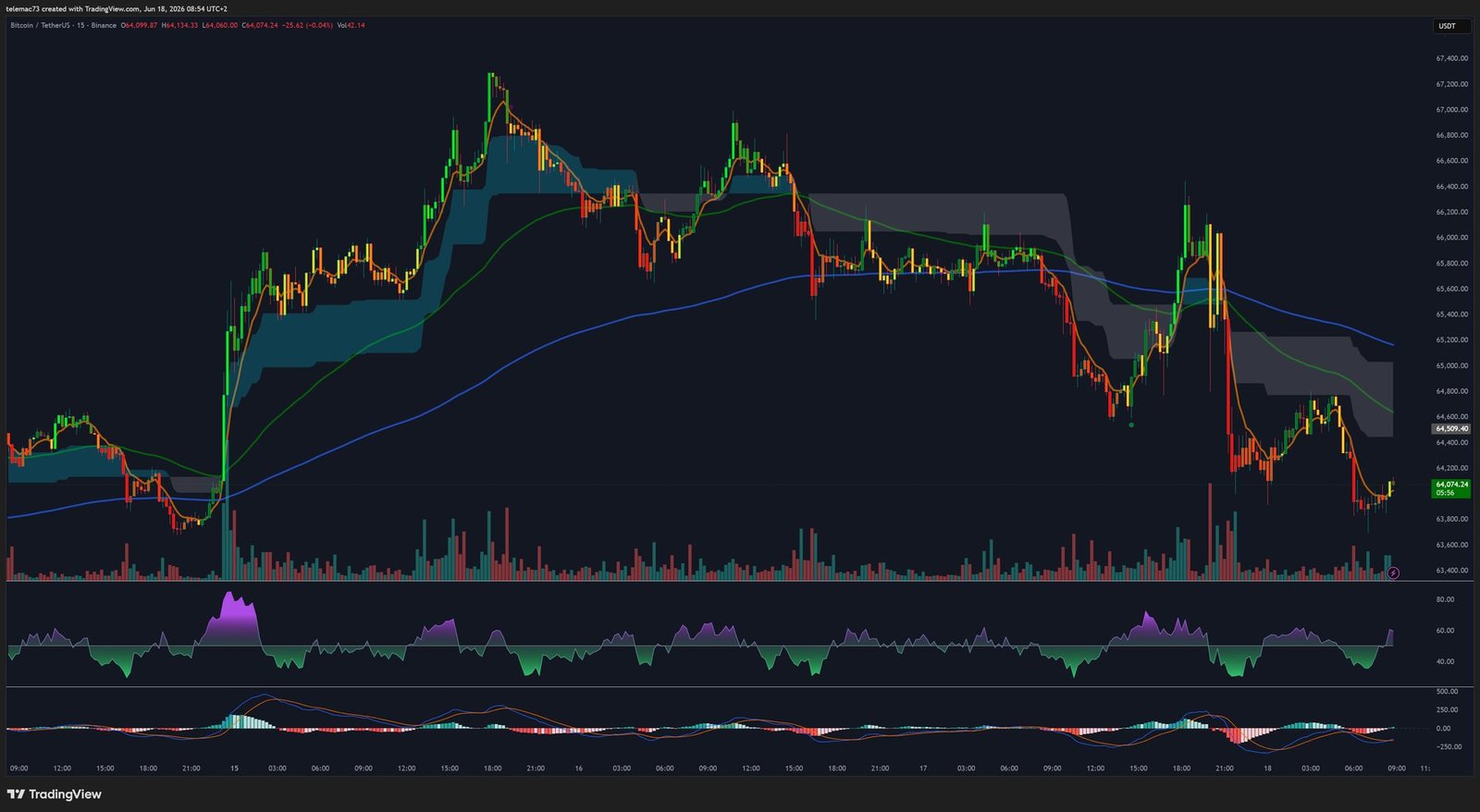Image resolution: width=1480 pixels, height=812 pixels.
Task: Click the -250.00 level on the MACD scale
Action: (1449, 747)
